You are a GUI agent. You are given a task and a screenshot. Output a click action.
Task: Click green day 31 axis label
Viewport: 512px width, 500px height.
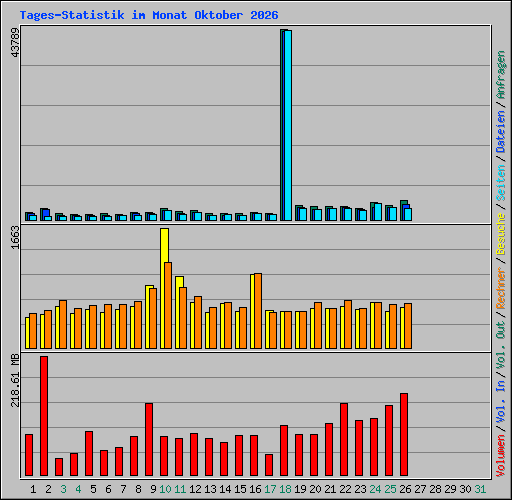[480, 489]
